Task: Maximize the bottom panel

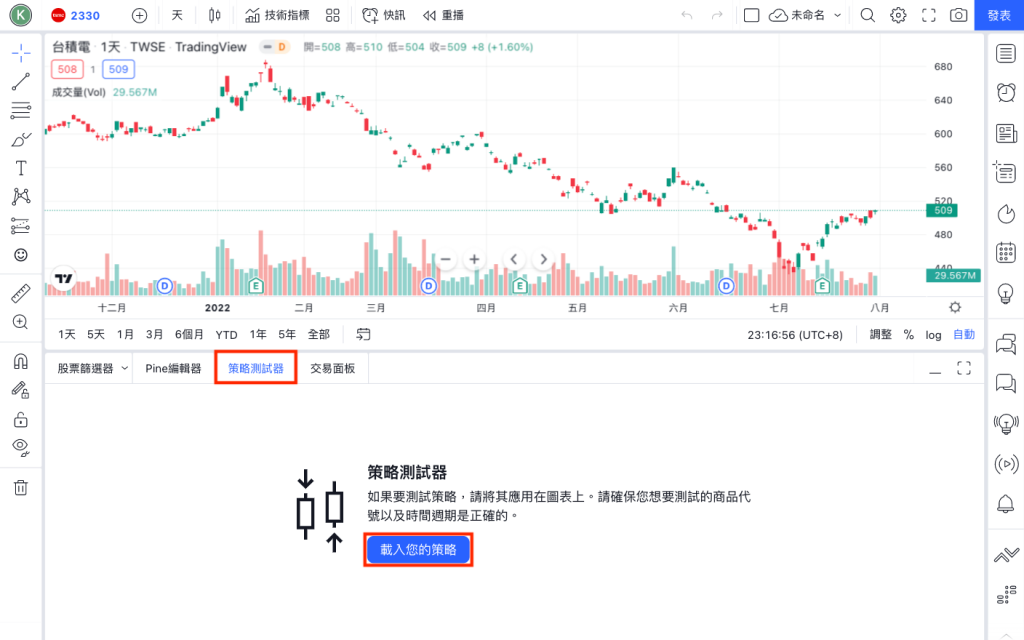Action: click(964, 368)
